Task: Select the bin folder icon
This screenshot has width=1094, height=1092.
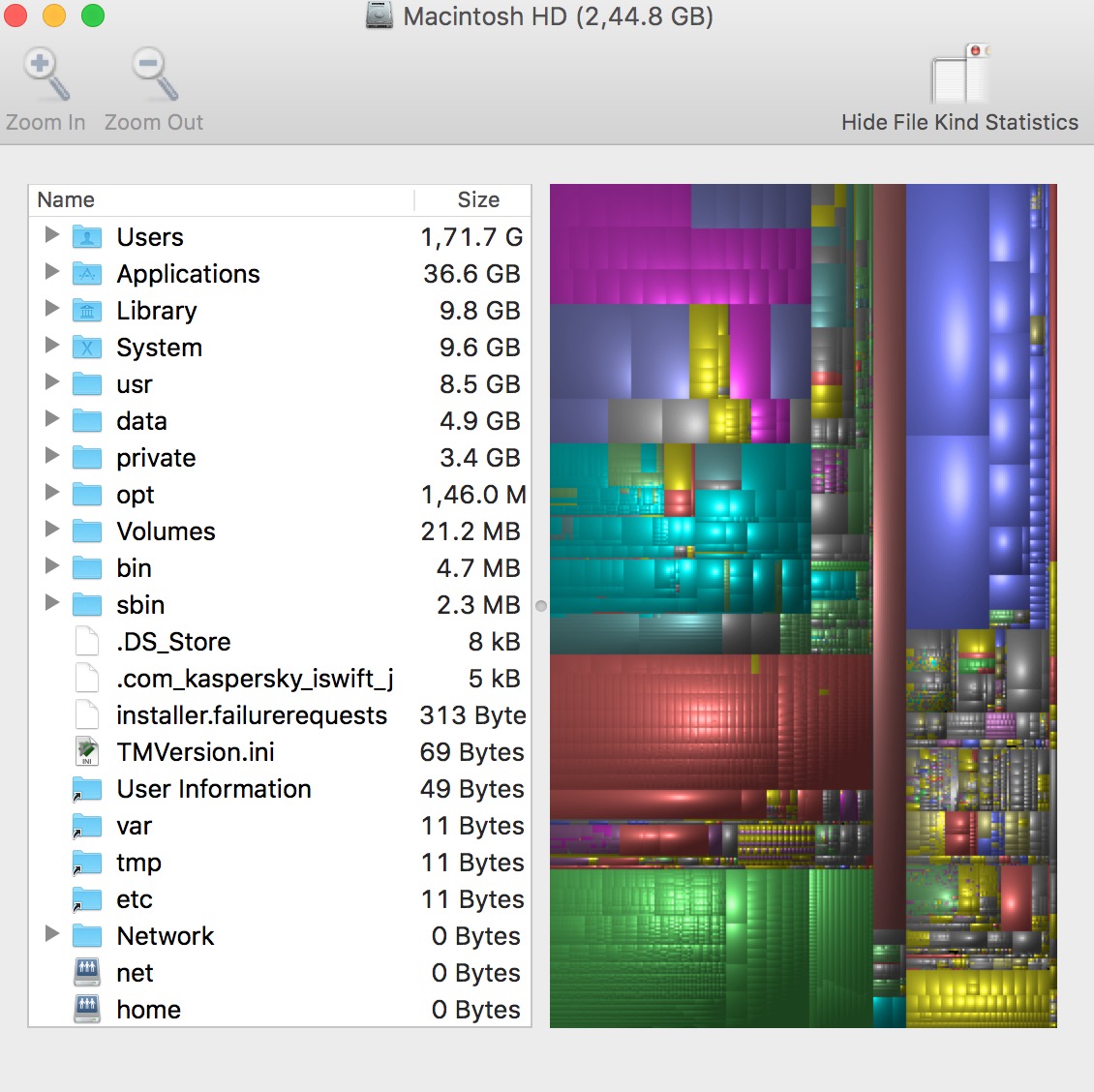Action: pyautogui.click(x=87, y=568)
